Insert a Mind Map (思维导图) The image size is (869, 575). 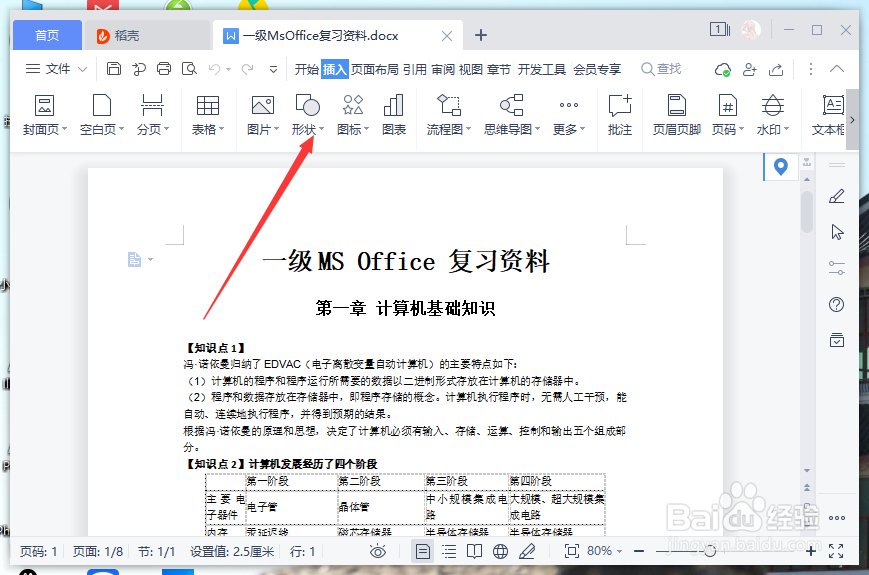point(512,115)
